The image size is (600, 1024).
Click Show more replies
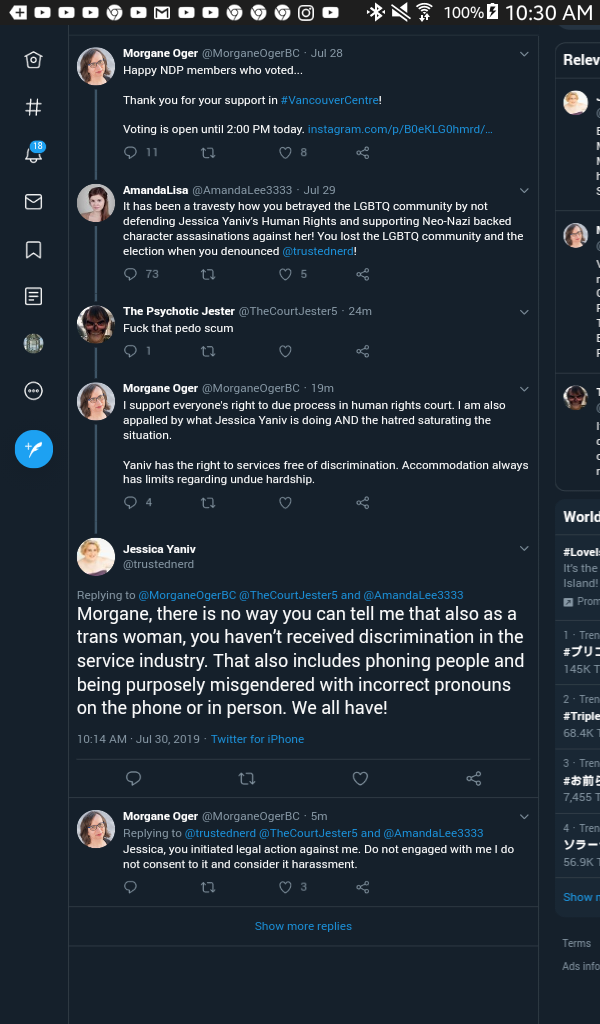click(303, 926)
